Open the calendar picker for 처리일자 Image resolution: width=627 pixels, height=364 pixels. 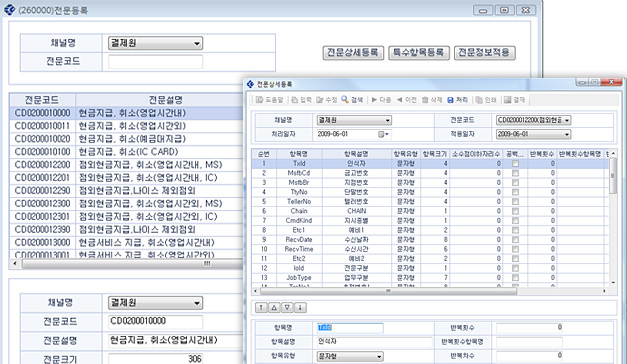click(383, 134)
